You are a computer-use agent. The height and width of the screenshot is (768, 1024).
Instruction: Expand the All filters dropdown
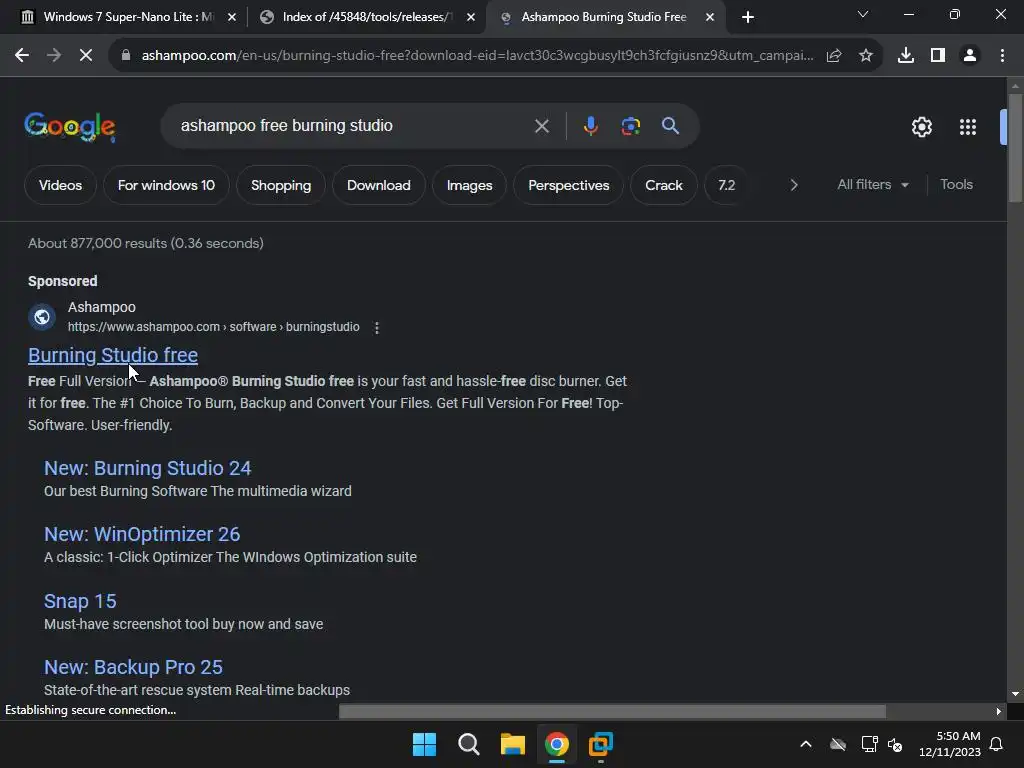coord(872,185)
